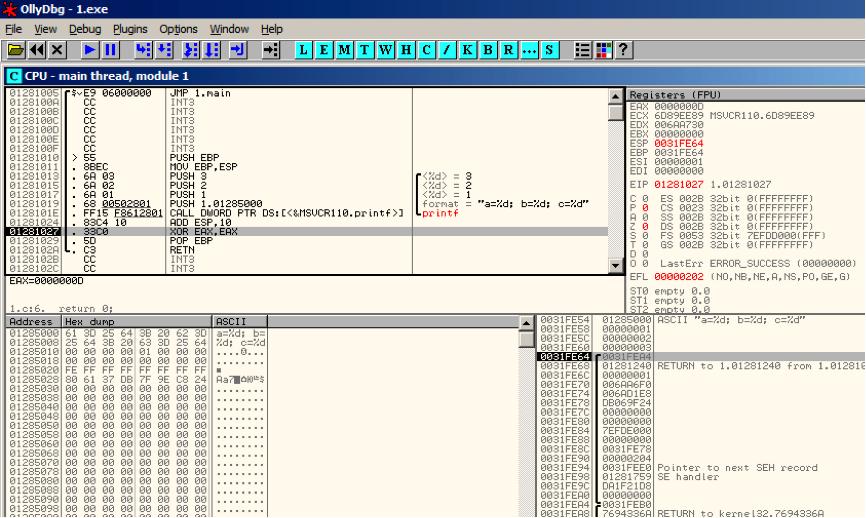Show the Source window via S button
The width and height of the screenshot is (866, 518).
tap(549, 50)
